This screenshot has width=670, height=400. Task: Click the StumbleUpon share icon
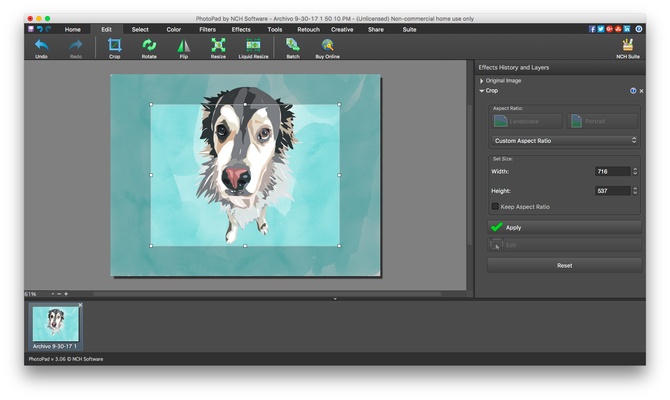(x=618, y=29)
